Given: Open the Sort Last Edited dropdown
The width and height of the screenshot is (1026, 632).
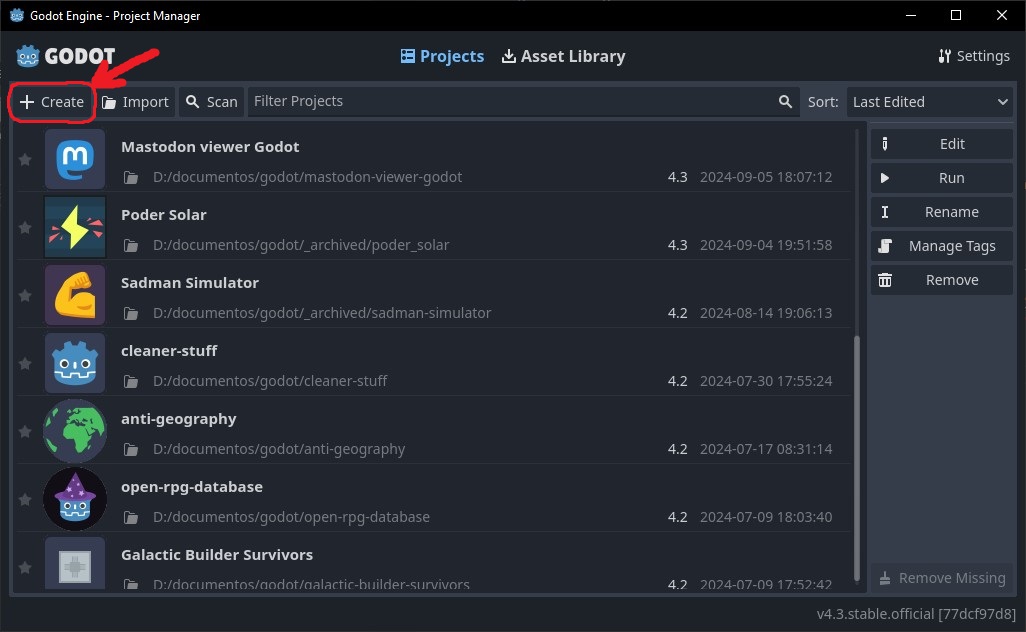Looking at the screenshot, I should (930, 102).
